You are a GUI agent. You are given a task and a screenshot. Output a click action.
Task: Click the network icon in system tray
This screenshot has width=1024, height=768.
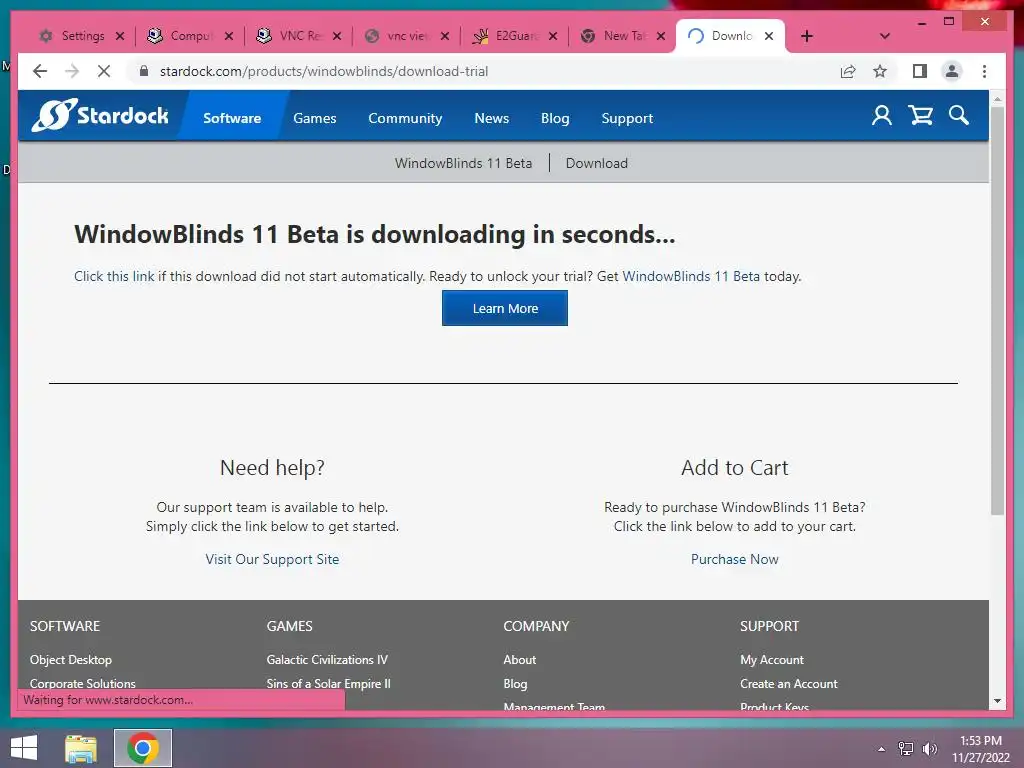905,748
